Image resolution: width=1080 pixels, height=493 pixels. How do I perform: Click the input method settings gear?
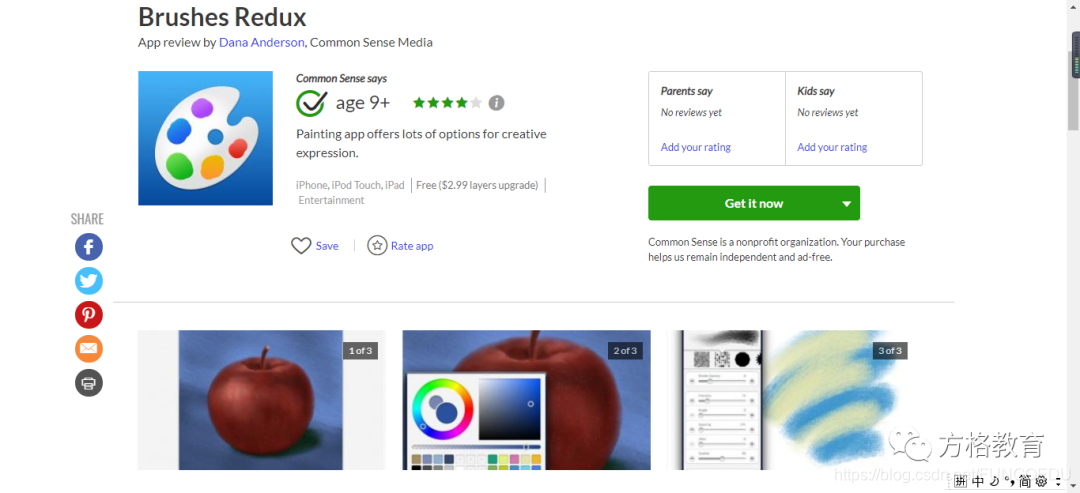1042,481
